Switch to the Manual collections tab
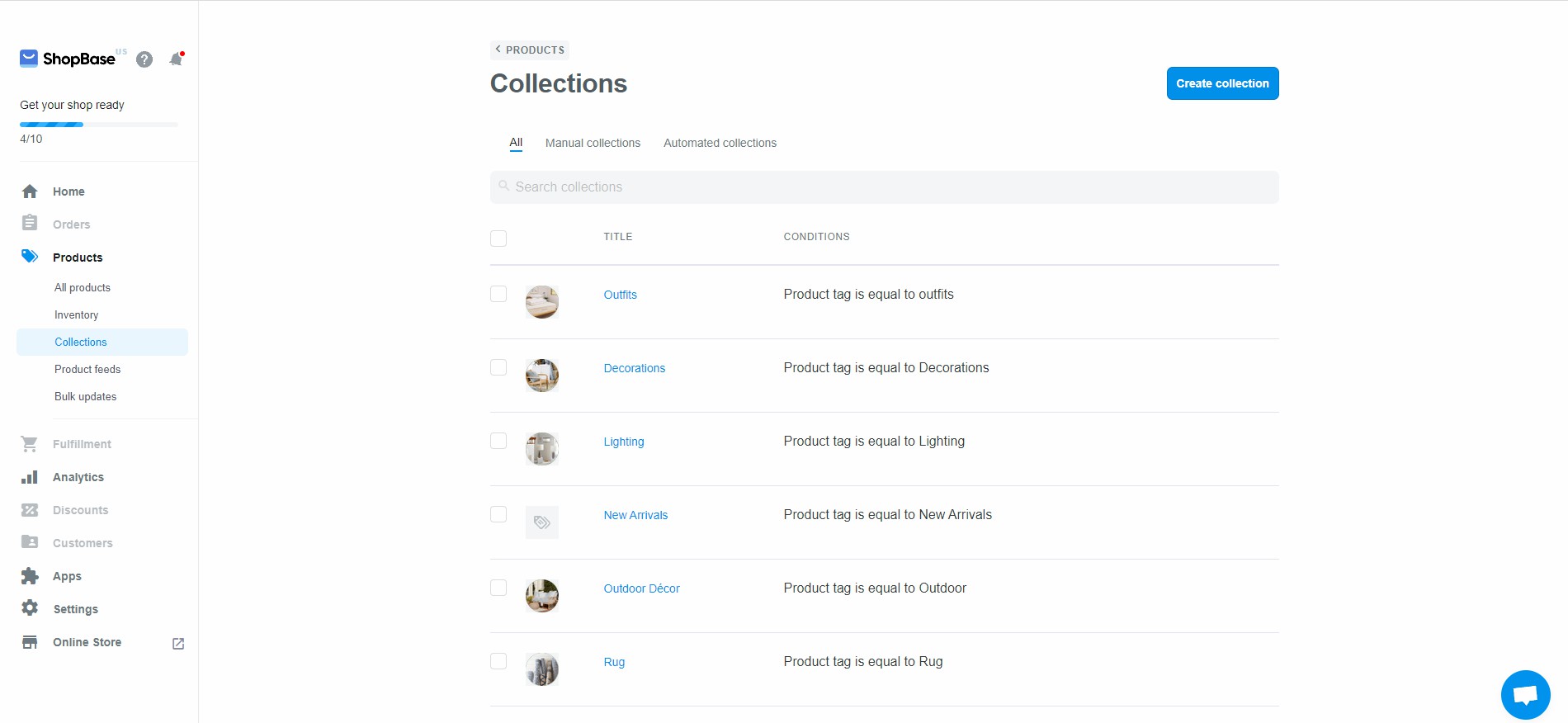The width and height of the screenshot is (1568, 723). [x=593, y=143]
